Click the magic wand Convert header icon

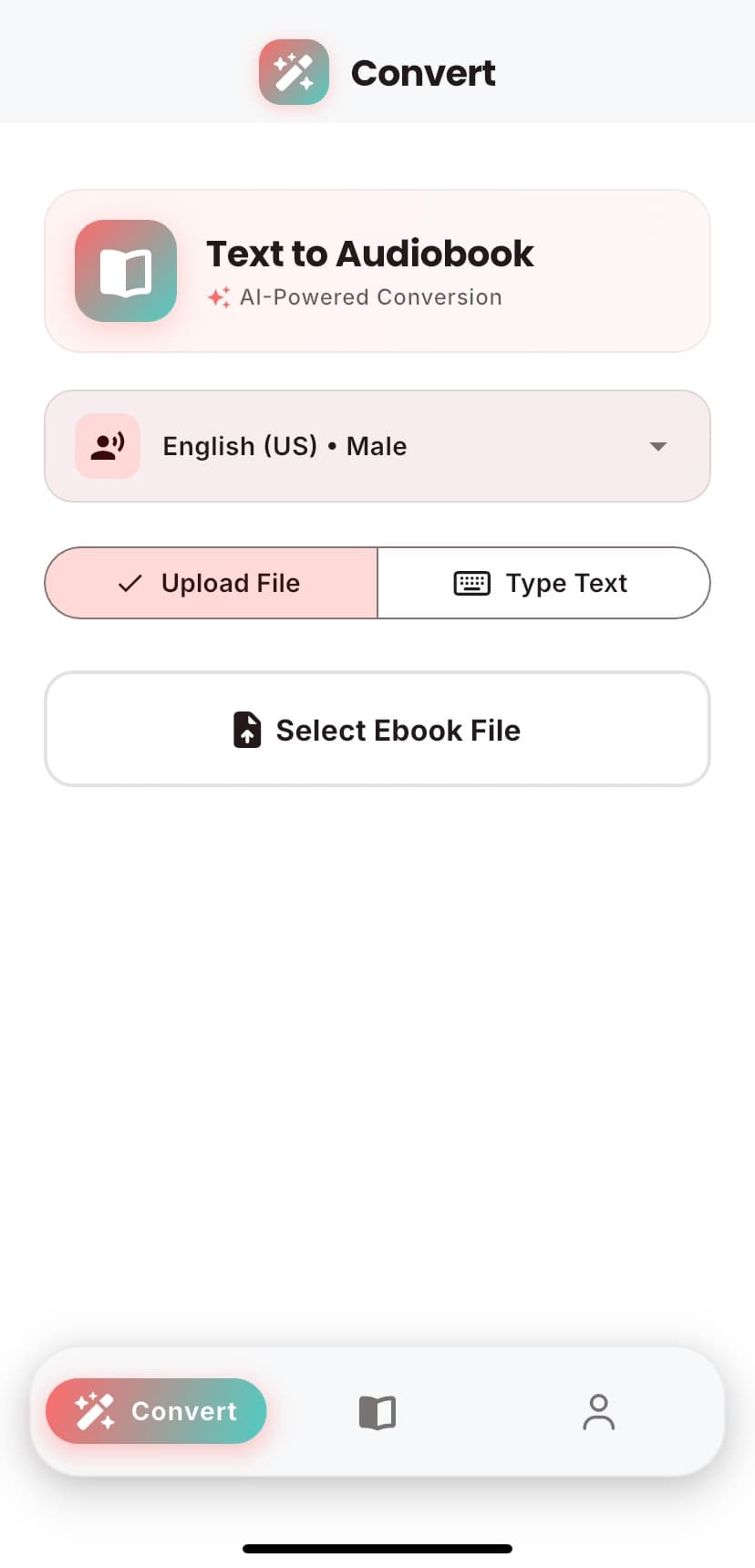coord(294,72)
